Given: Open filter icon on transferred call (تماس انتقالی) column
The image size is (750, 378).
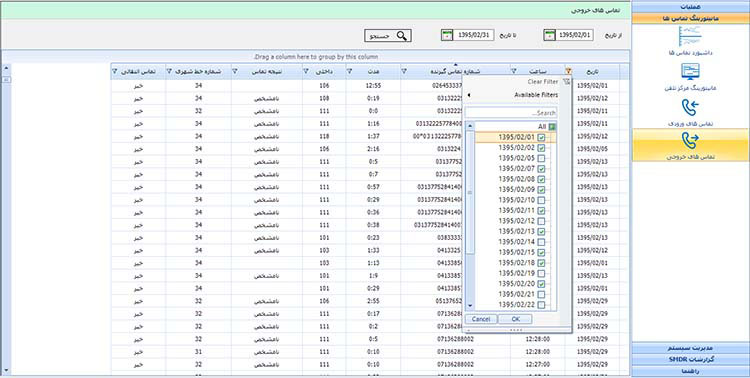Looking at the screenshot, I should [x=114, y=71].
